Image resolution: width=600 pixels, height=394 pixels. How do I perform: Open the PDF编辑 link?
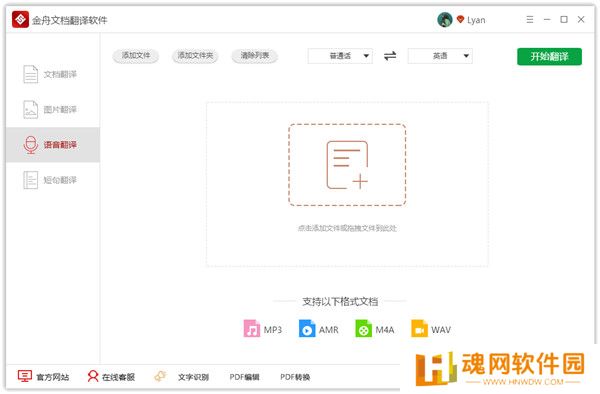tap(245, 377)
